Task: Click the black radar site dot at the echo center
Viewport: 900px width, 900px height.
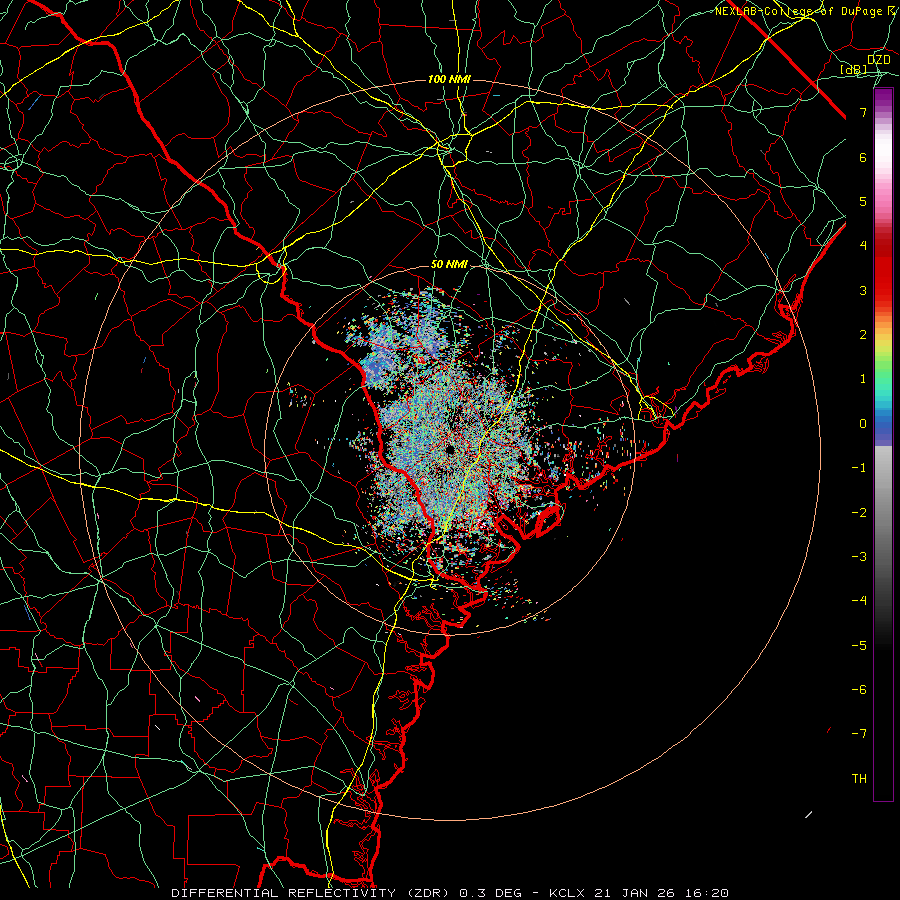Action: point(450,449)
